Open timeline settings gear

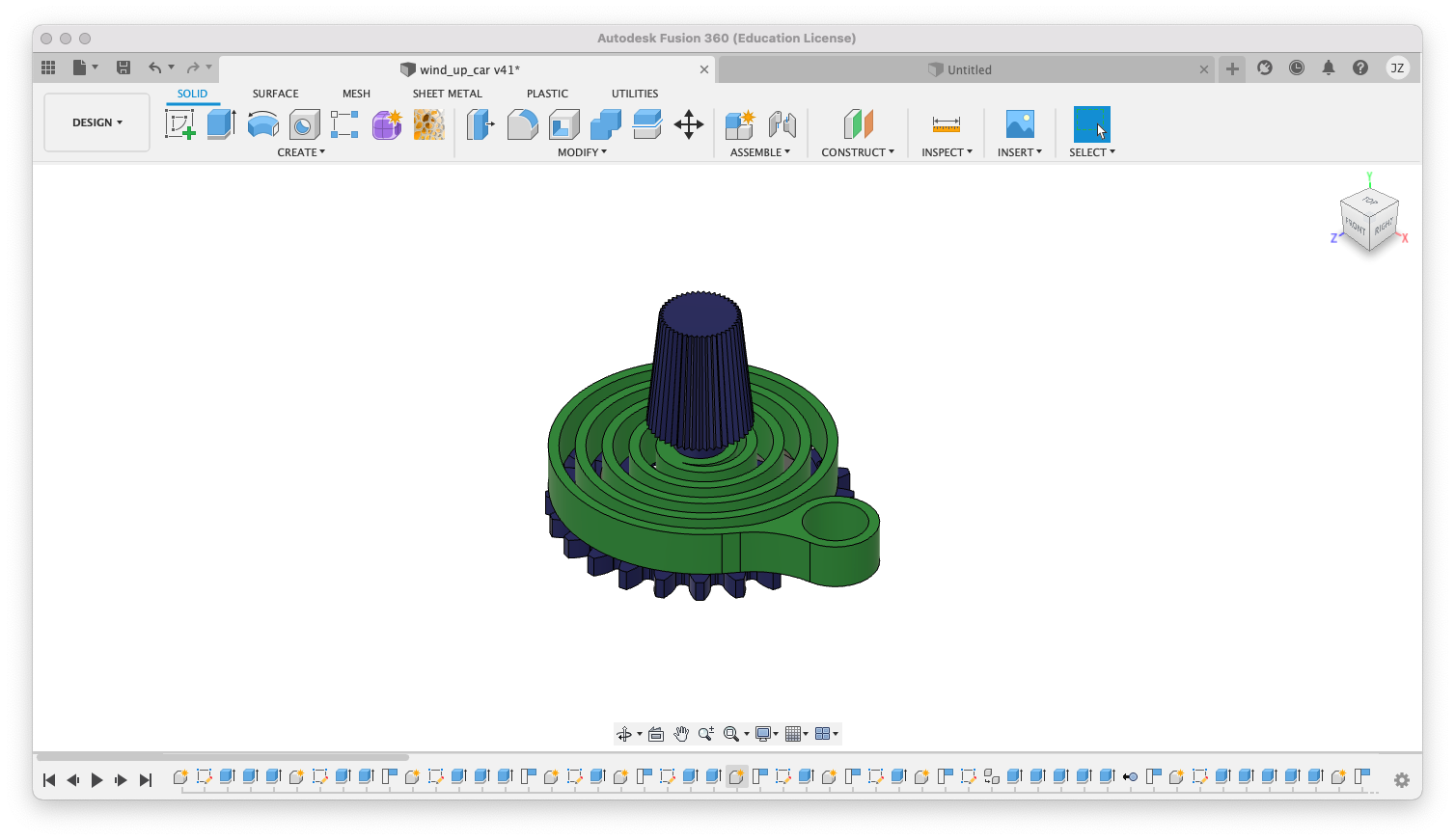[x=1402, y=780]
